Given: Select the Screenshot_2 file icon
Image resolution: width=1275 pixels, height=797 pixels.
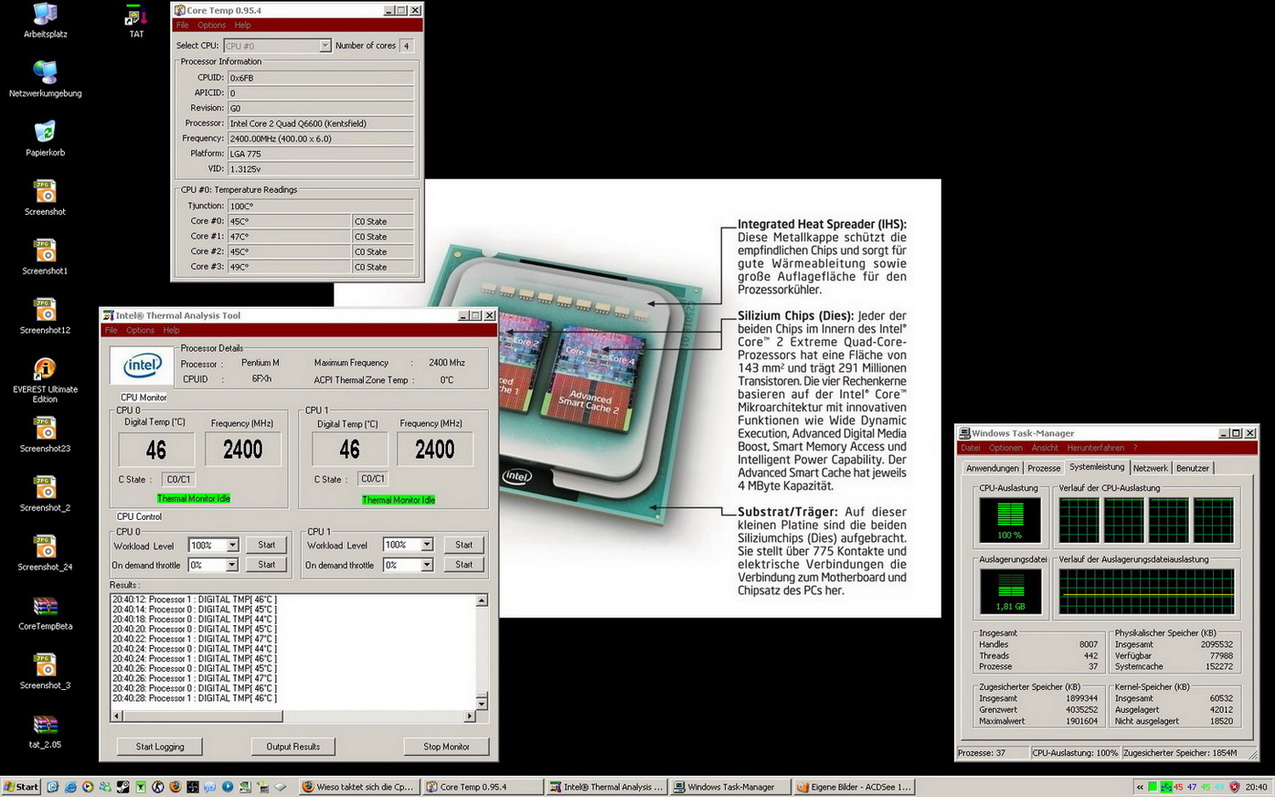Looking at the screenshot, I should tap(45, 494).
